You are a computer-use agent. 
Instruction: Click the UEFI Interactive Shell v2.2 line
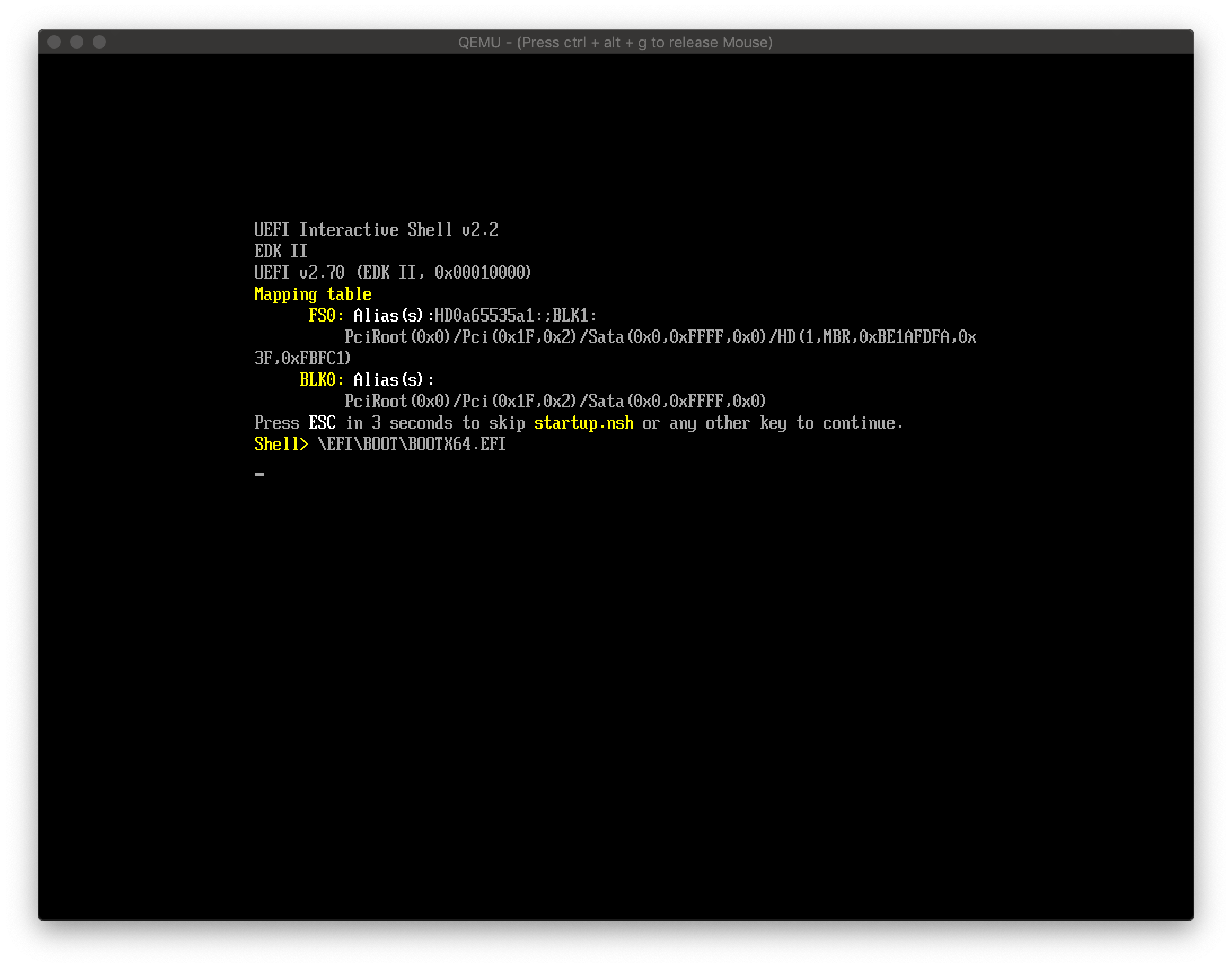click(x=376, y=230)
